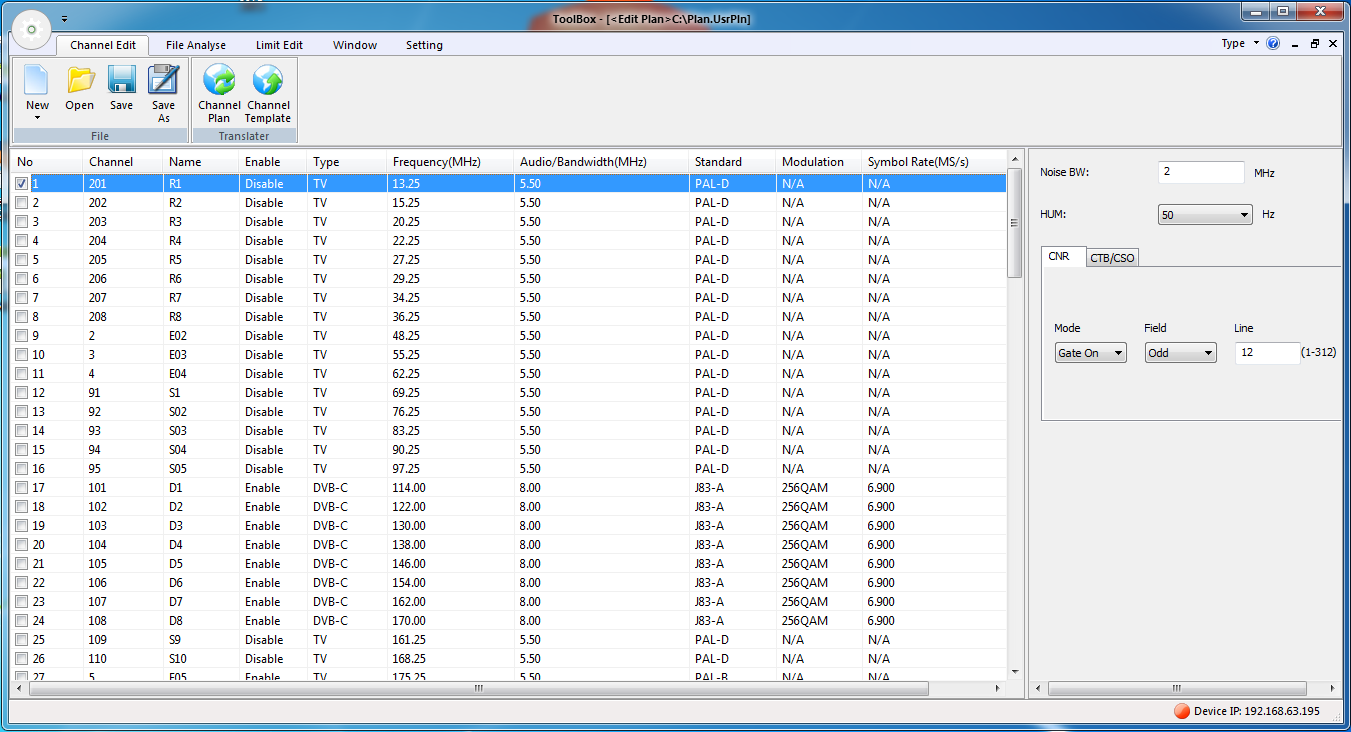Viewport: 1351px width, 732px height.
Task: Switch to the File Analyse tab
Action: [x=196, y=45]
